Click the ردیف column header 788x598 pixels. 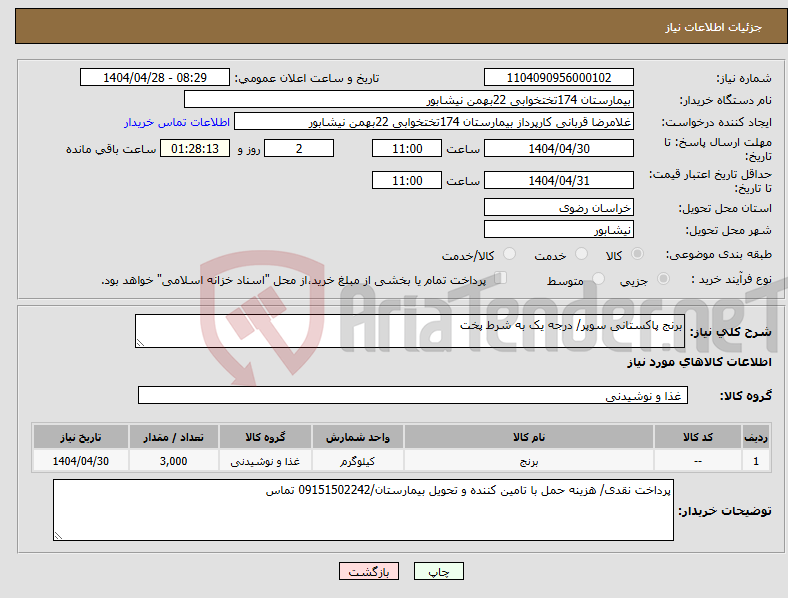[x=756, y=437]
